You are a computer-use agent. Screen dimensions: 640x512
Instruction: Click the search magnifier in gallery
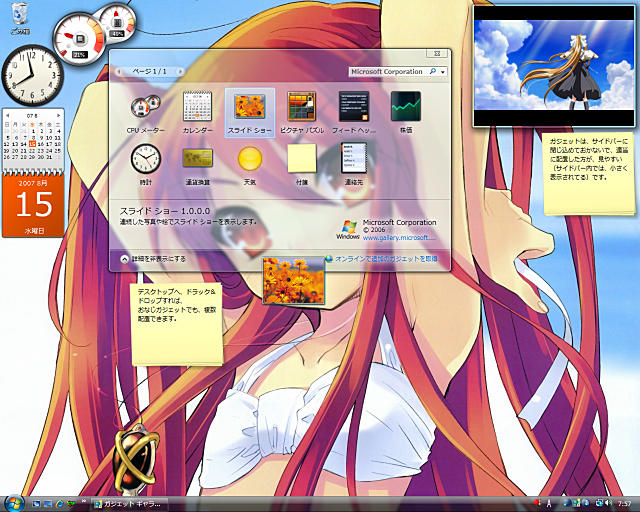pos(433,71)
